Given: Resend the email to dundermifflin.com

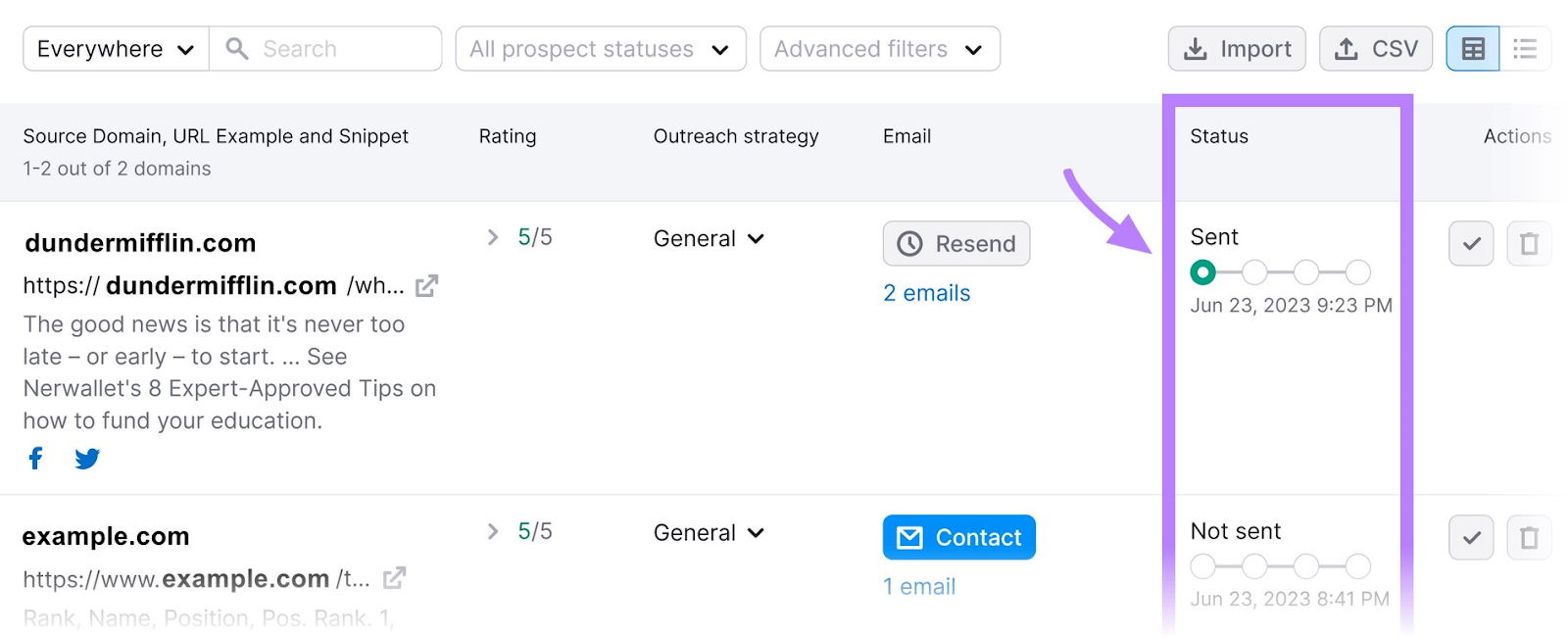Looking at the screenshot, I should pyautogui.click(x=955, y=243).
